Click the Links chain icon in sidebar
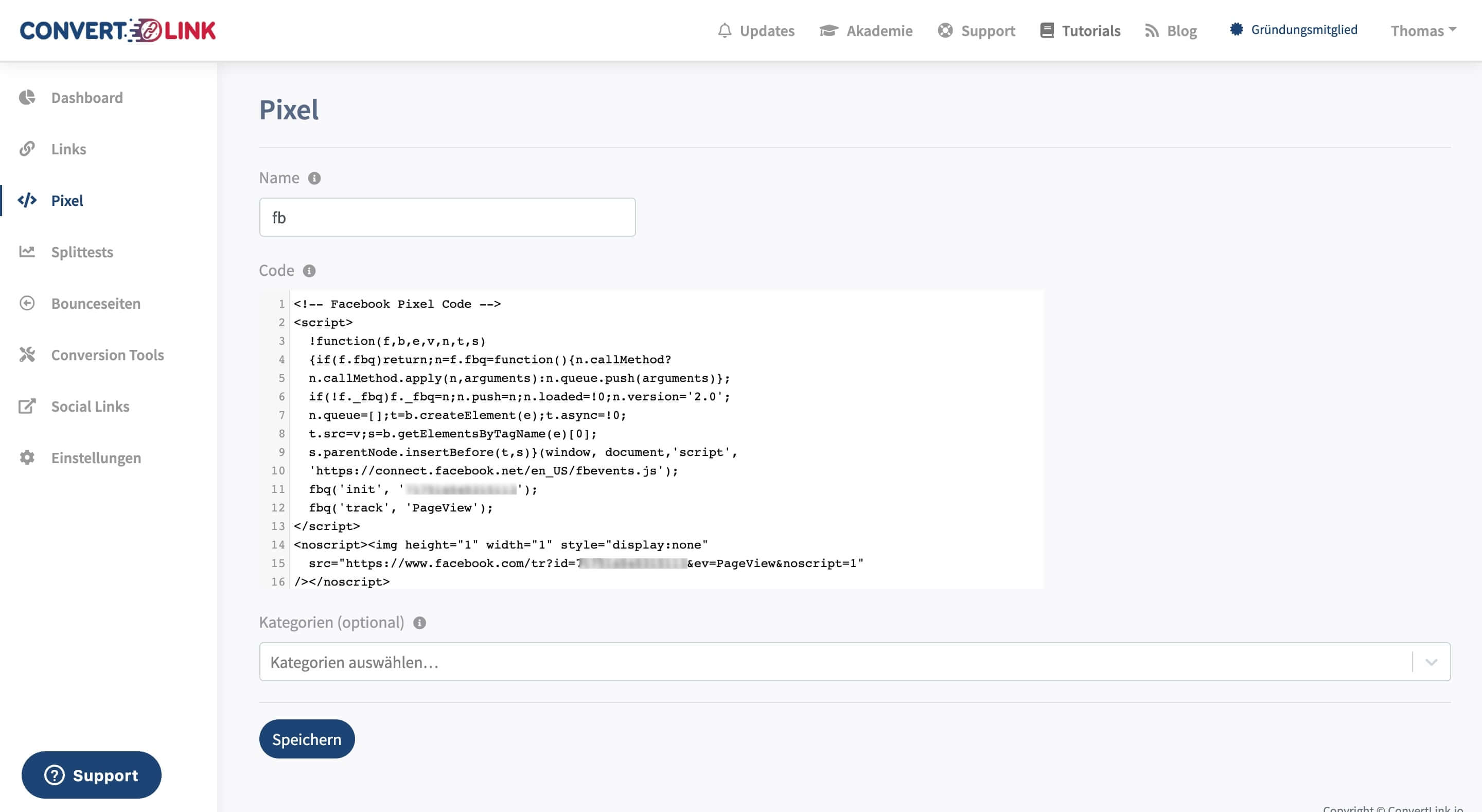 (x=27, y=149)
